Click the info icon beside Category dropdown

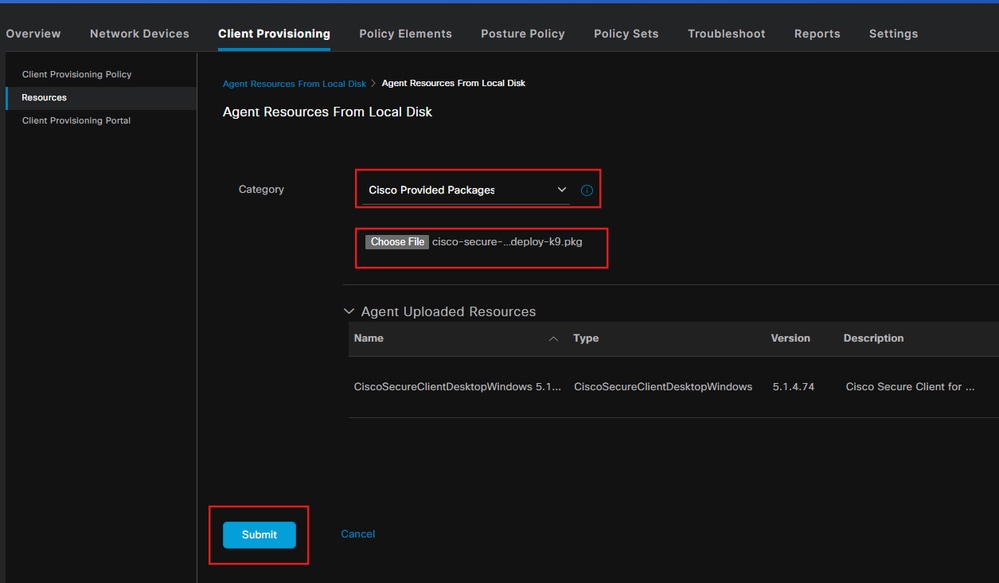[587, 190]
